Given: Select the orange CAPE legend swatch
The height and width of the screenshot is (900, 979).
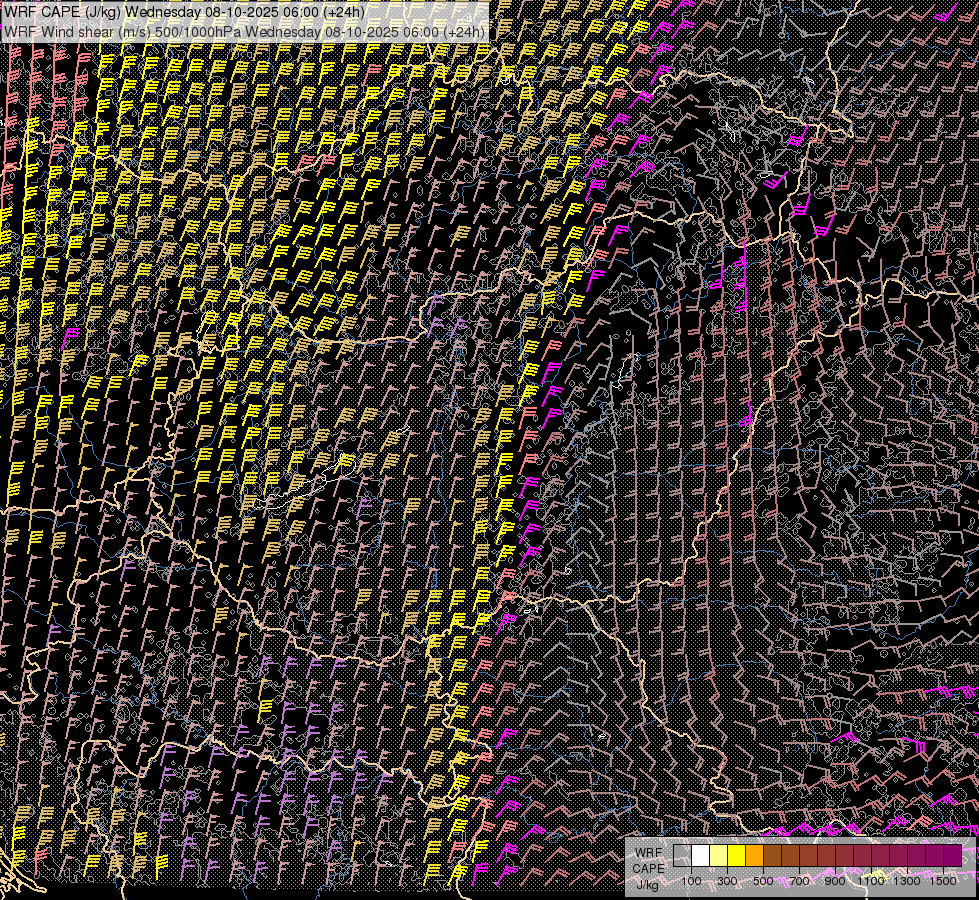Looking at the screenshot, I should click(x=754, y=855).
